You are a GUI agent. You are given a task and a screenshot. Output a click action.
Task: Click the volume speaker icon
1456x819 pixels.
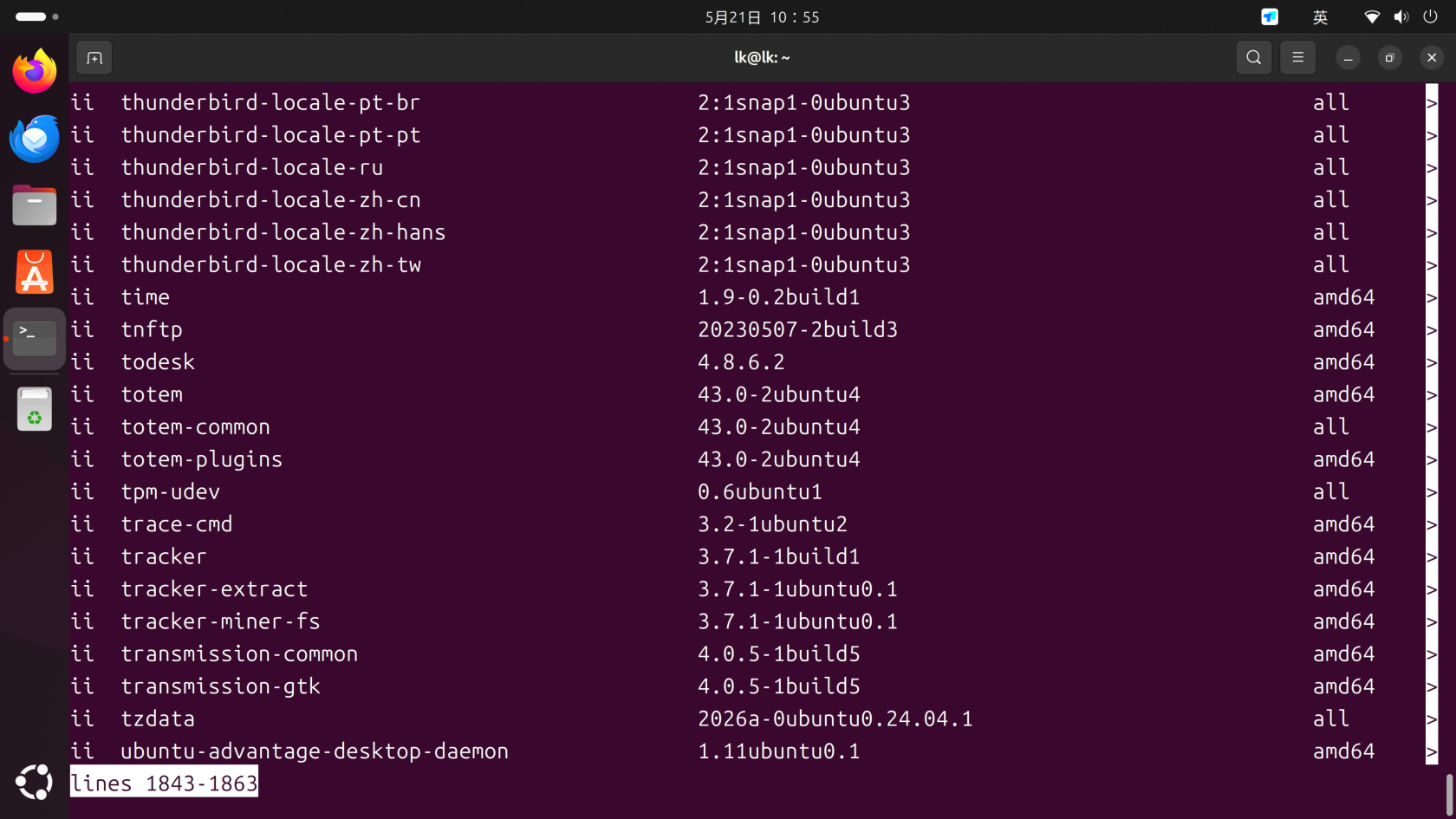click(x=1401, y=17)
